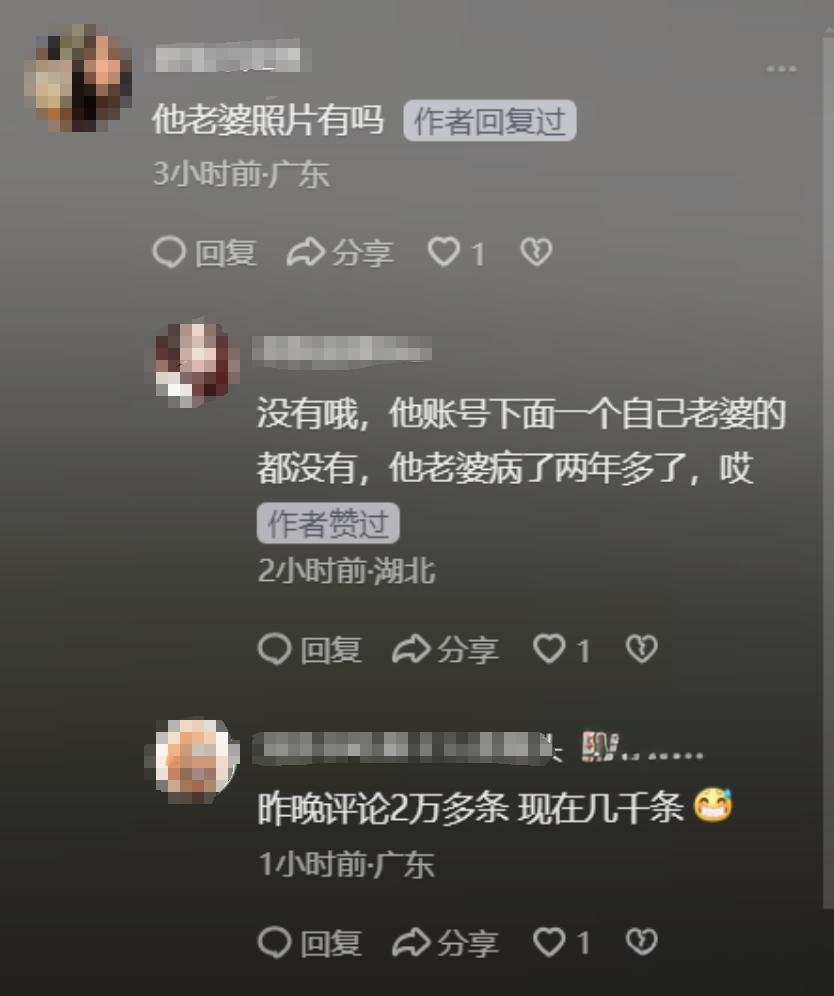Open the blurred username of the top commenter

click(x=228, y=57)
